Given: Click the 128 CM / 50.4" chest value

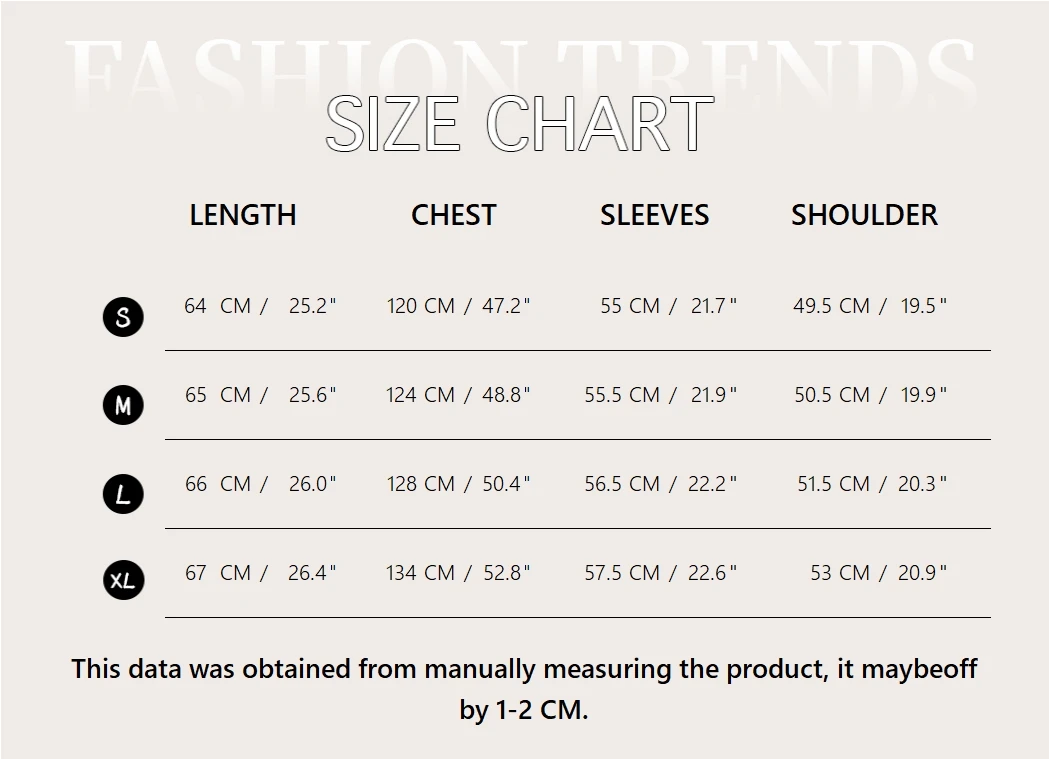Looking at the screenshot, I should (x=458, y=484).
